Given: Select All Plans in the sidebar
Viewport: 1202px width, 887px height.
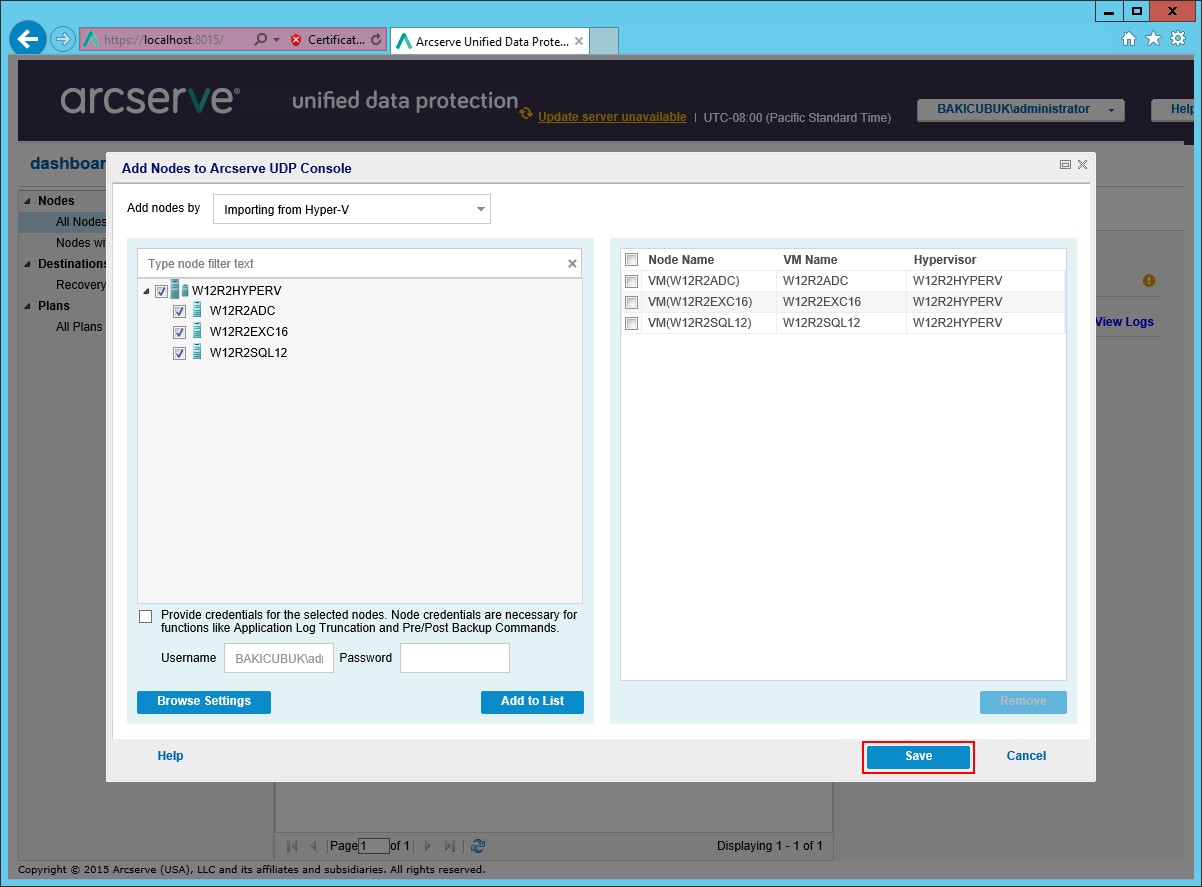Looking at the screenshot, I should [79, 327].
